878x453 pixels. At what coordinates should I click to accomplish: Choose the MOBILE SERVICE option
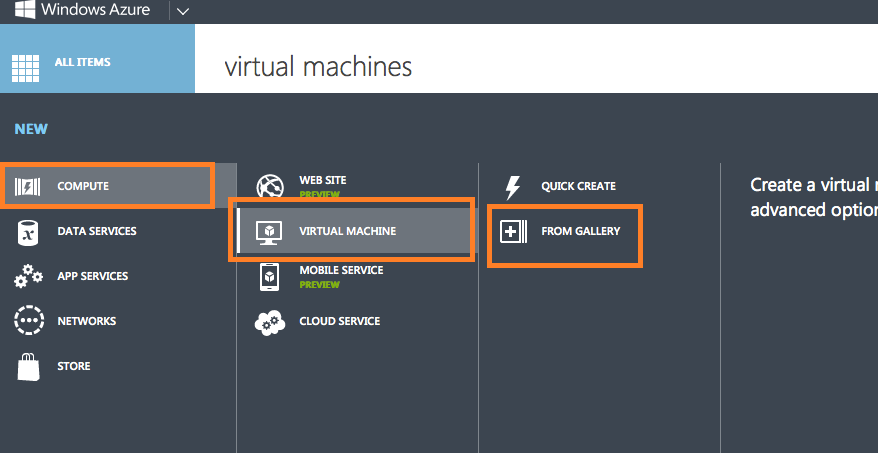point(341,270)
